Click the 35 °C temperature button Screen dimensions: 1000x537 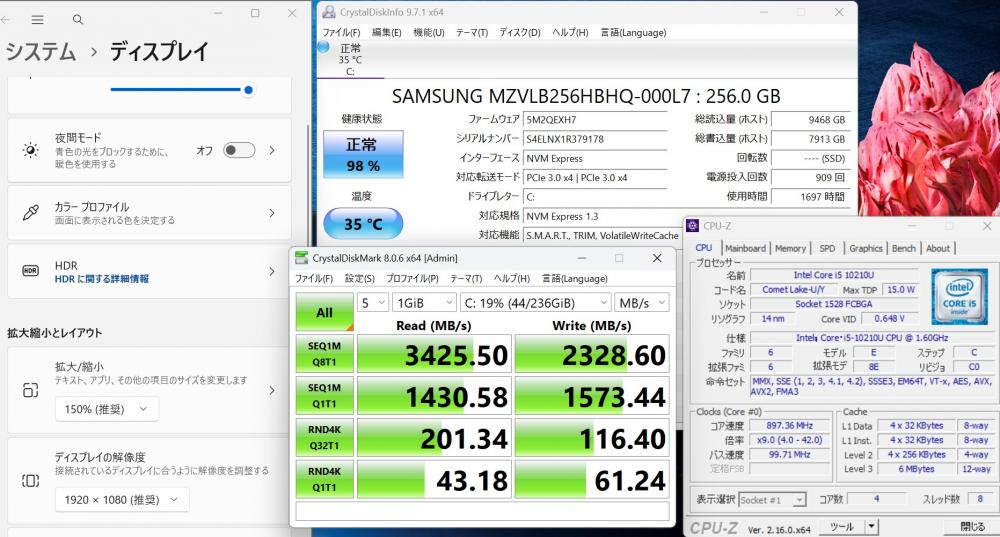click(363, 224)
